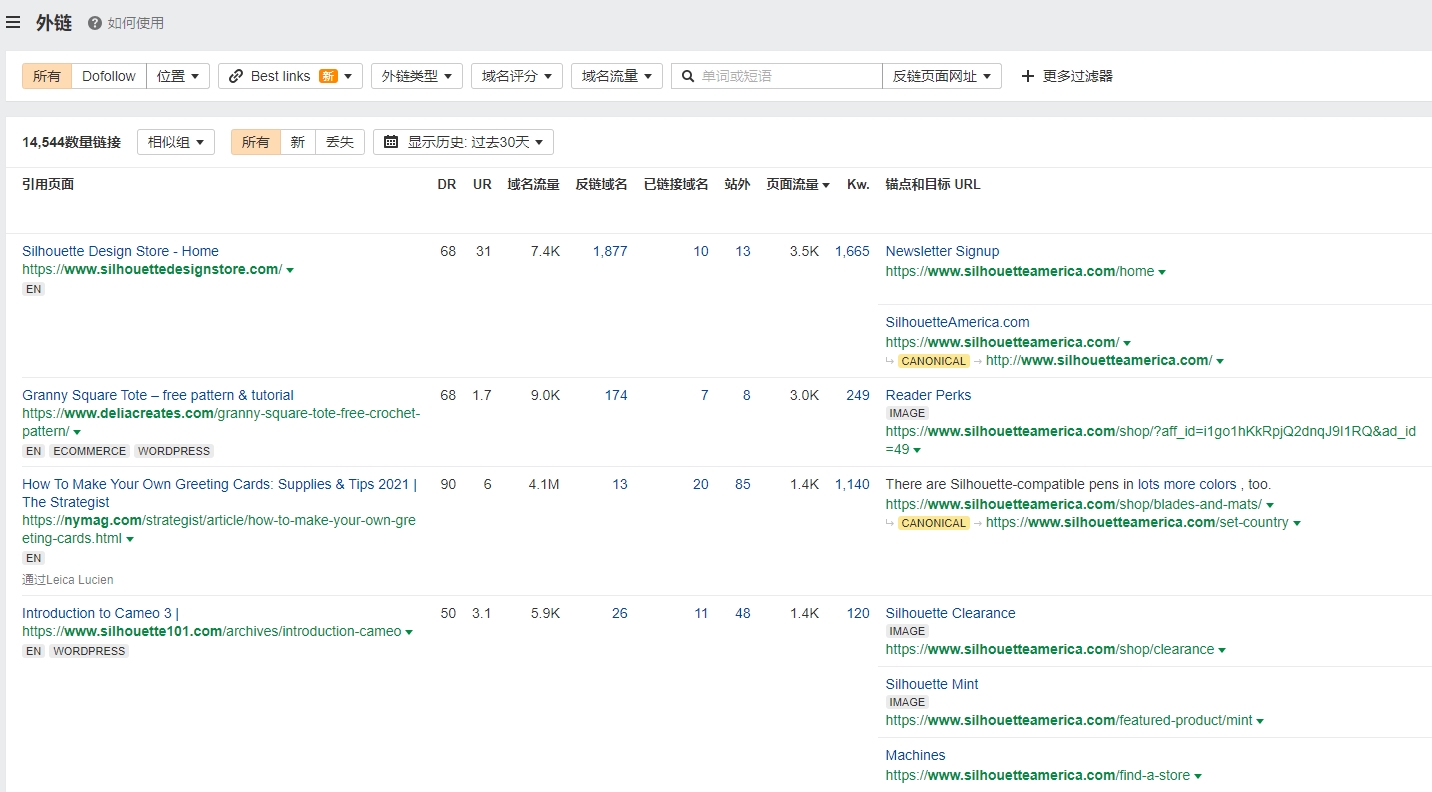Viewport: 1432px width, 792px height.
Task: Click SilhouetteAmerica.com anchor link
Action: coord(957,322)
